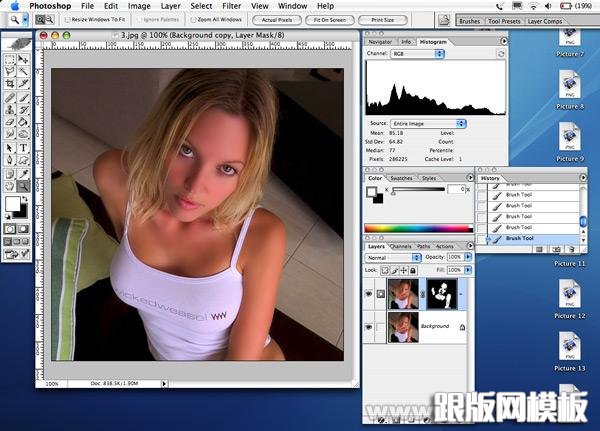The height and width of the screenshot is (431, 600).
Task: Select the Custom Shape tool
Action: coord(23,160)
